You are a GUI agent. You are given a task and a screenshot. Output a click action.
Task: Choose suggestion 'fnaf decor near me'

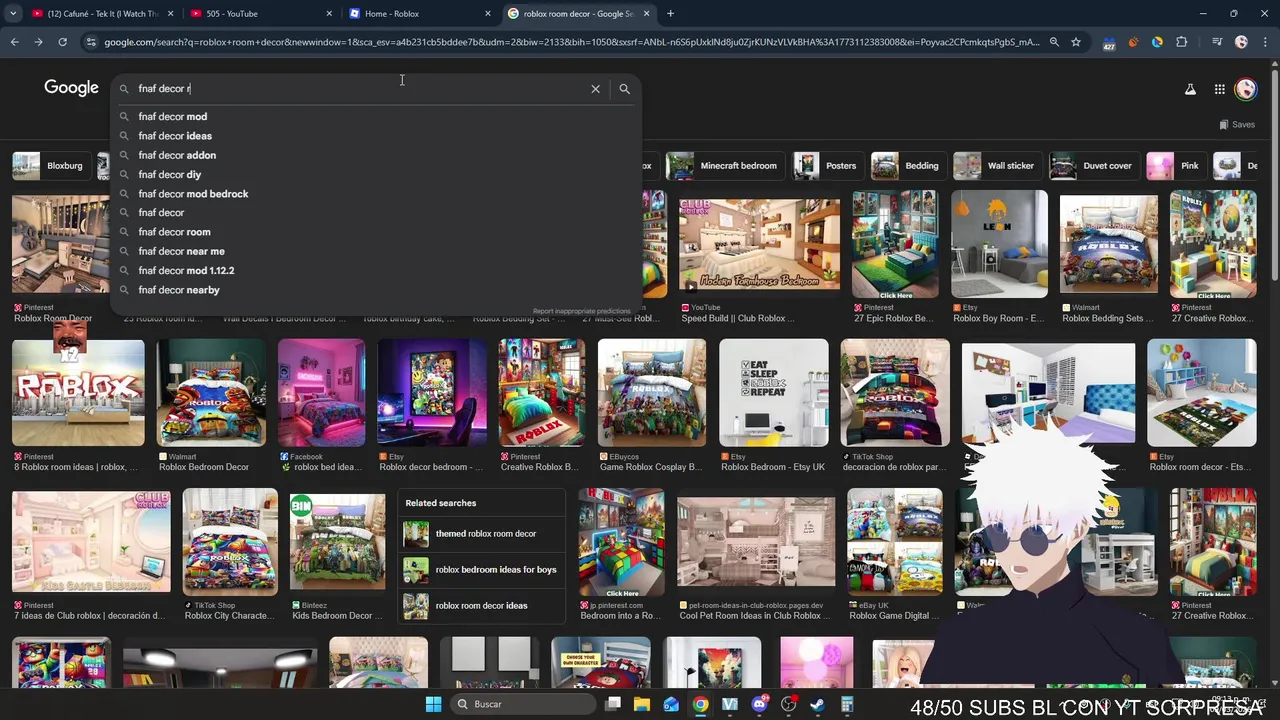click(x=375, y=252)
